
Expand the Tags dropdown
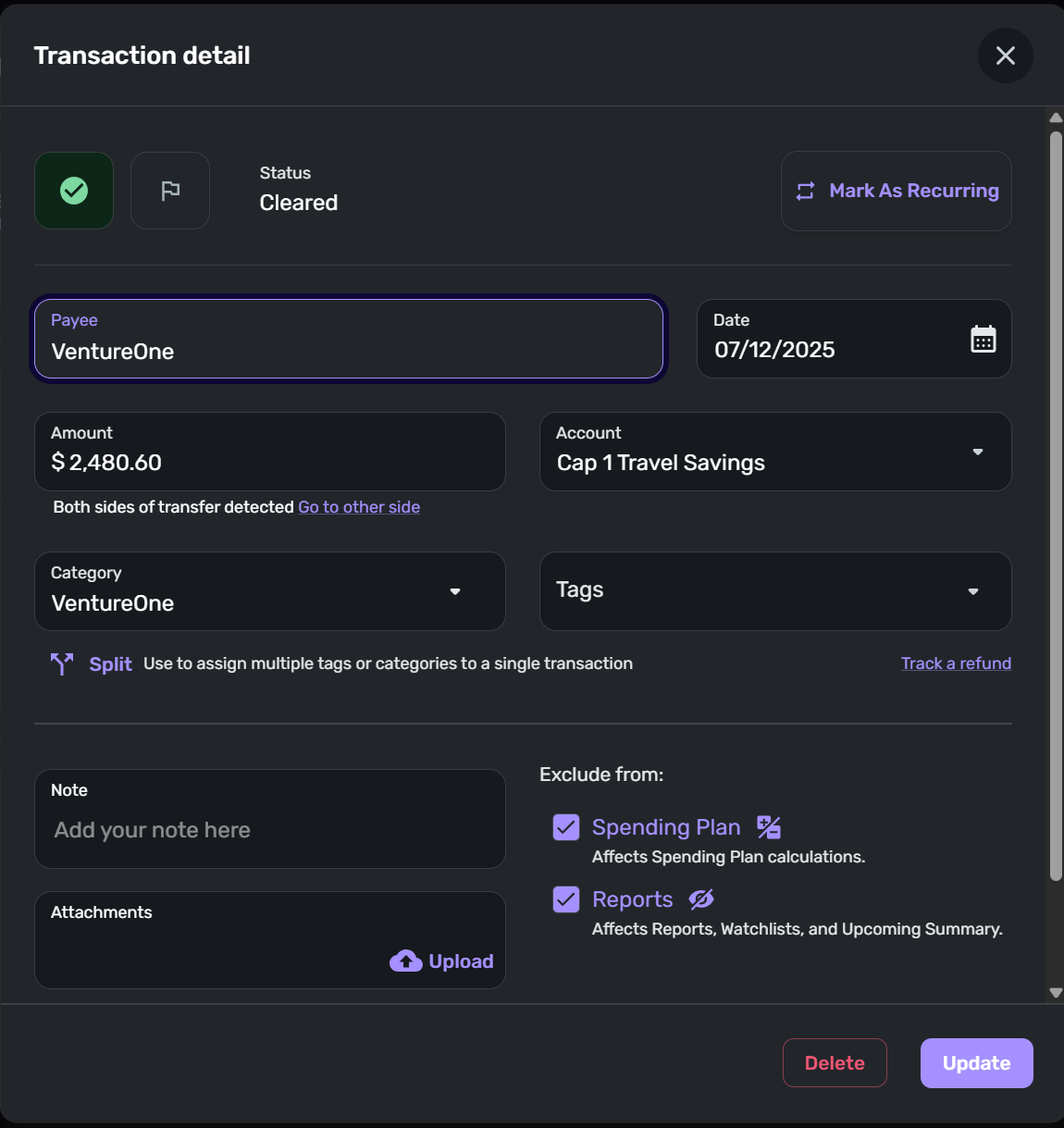[972, 591]
